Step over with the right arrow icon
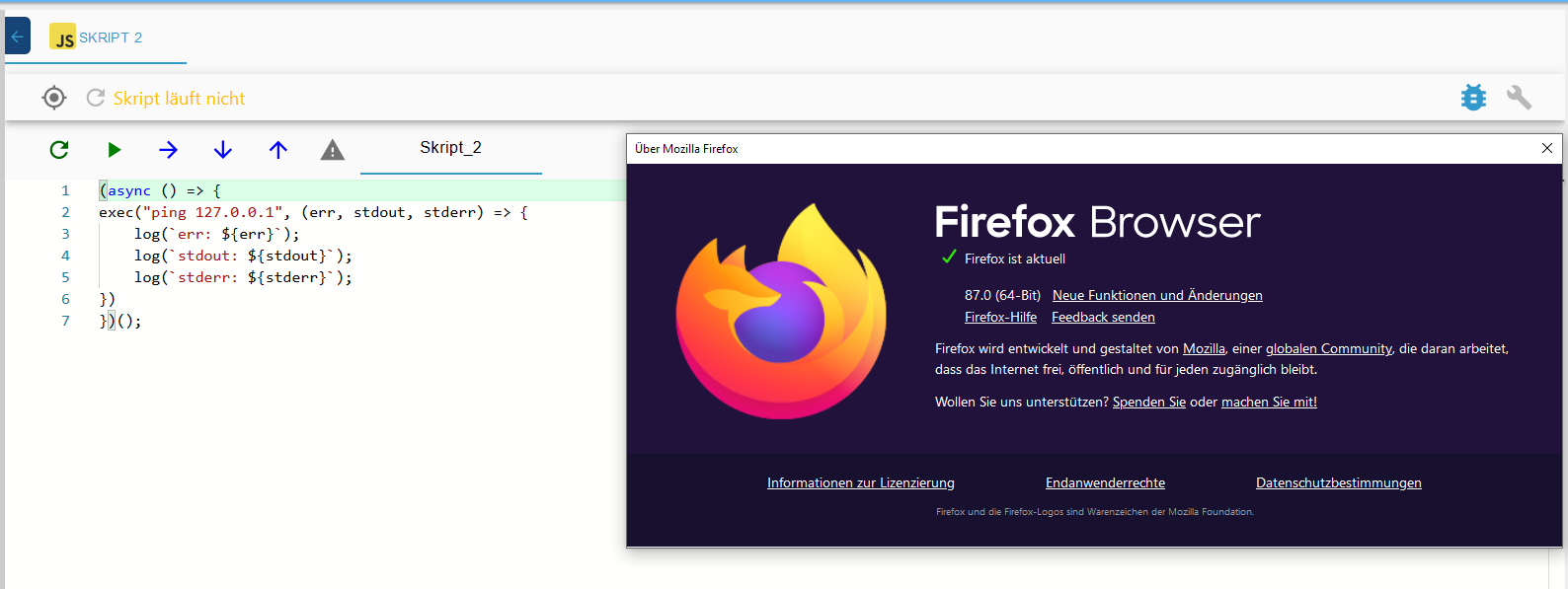 pos(168,150)
